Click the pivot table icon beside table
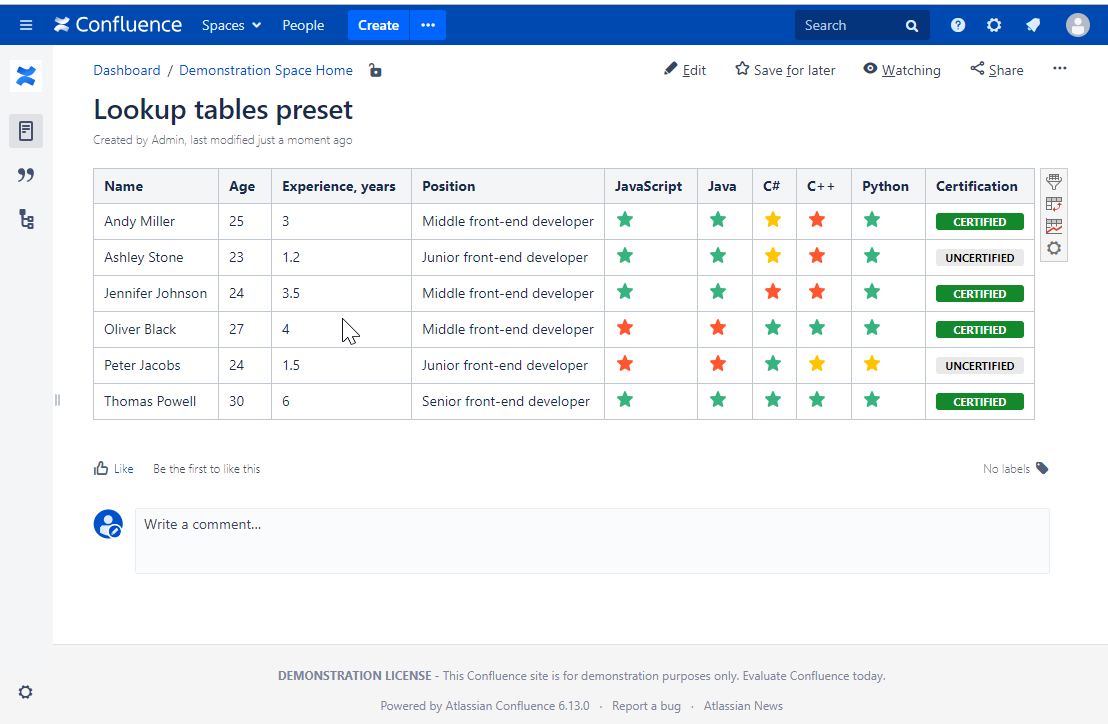Viewport: 1108px width, 724px height. [x=1053, y=204]
